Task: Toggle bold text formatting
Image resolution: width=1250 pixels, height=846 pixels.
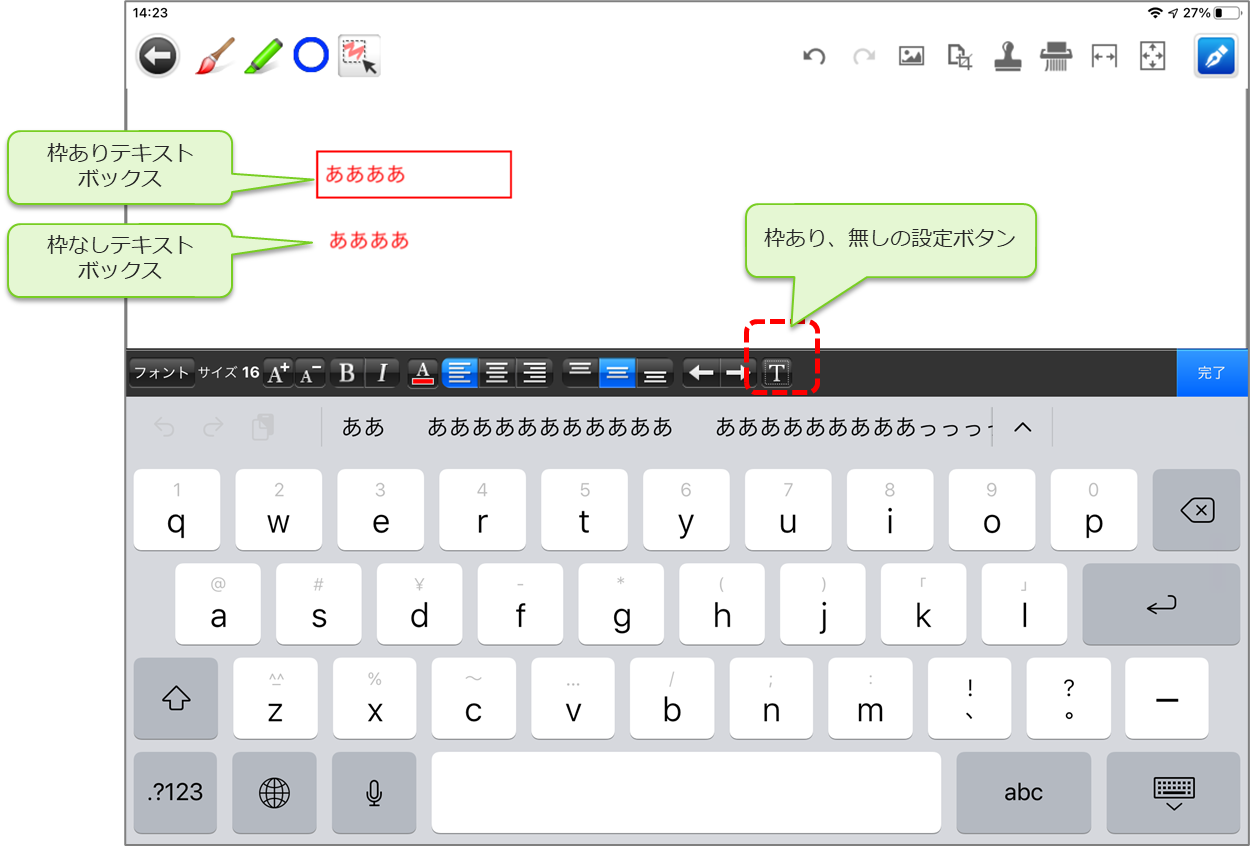Action: coord(347,373)
